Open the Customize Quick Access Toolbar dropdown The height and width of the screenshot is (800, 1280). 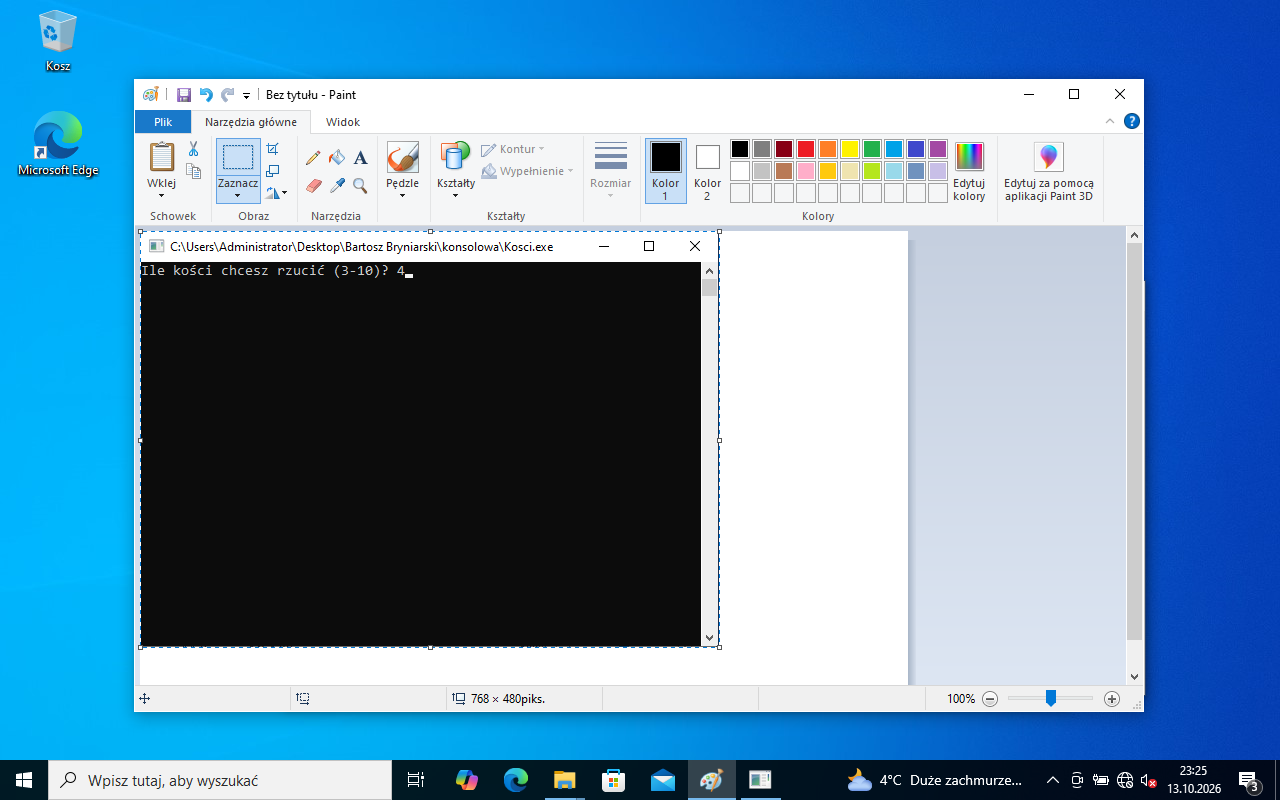247,96
